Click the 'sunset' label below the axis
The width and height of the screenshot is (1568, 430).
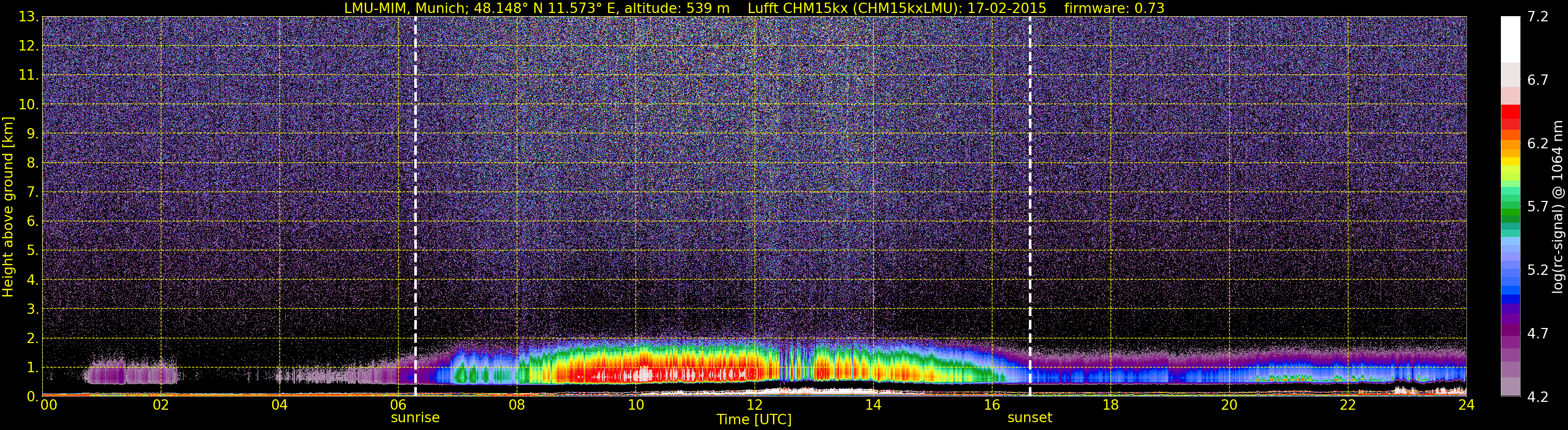pyautogui.click(x=1030, y=418)
